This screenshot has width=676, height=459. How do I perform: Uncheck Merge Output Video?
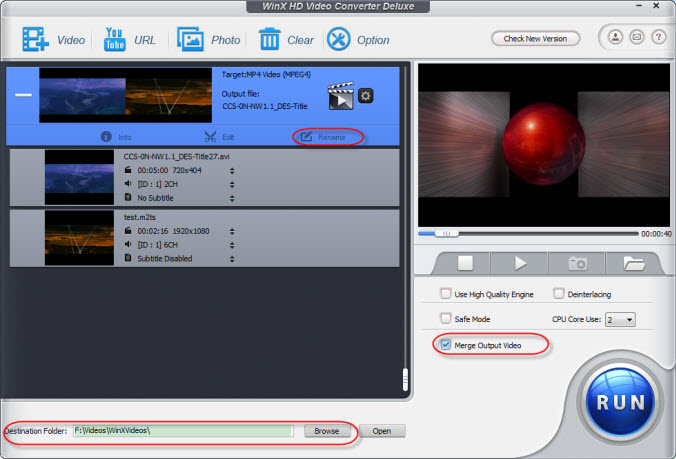(x=445, y=345)
